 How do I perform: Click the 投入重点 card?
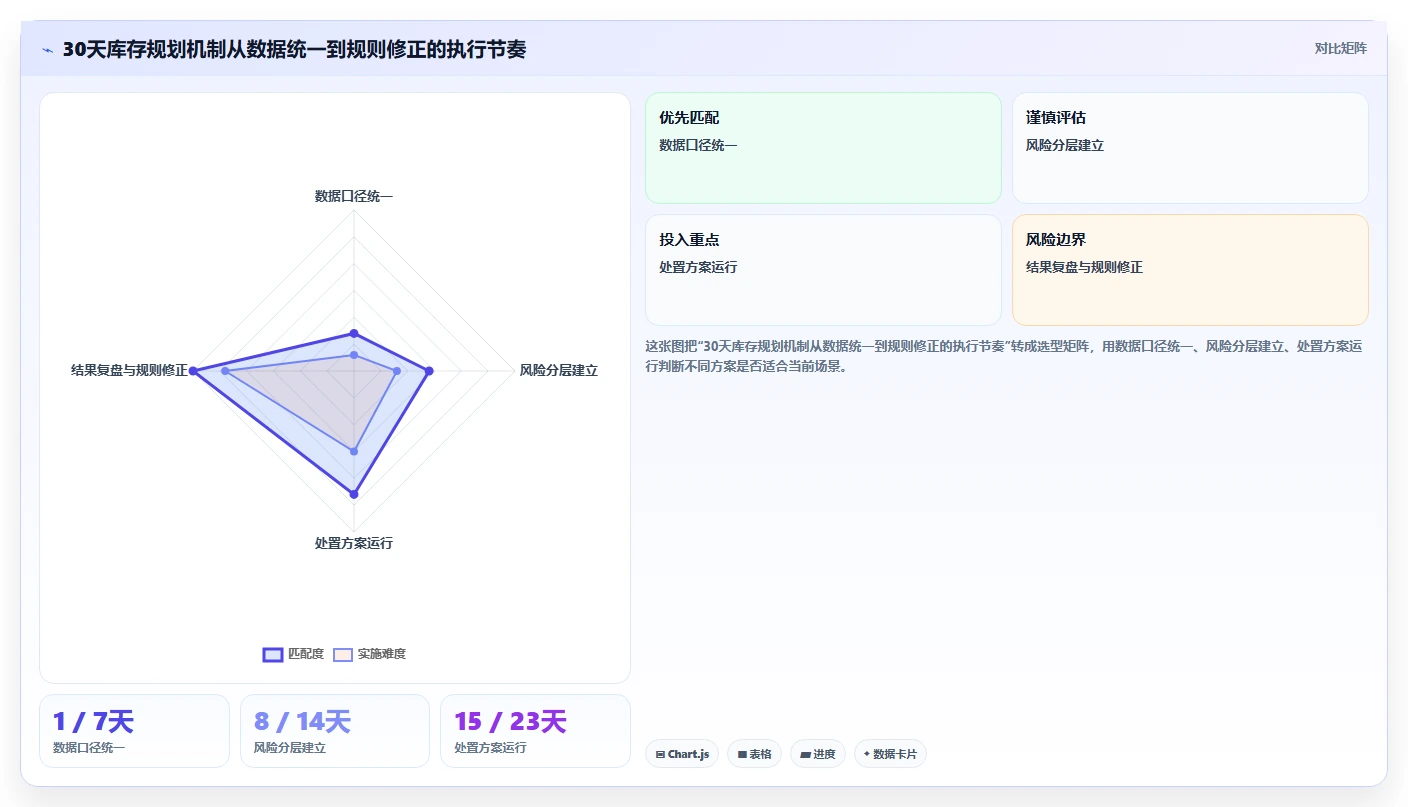823,270
